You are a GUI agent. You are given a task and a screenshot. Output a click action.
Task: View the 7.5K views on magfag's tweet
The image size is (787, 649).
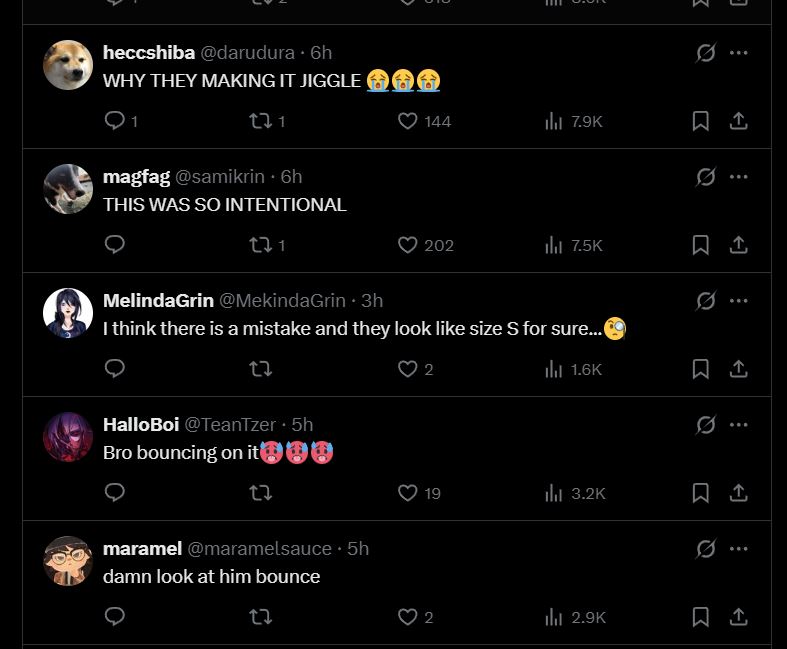click(575, 245)
